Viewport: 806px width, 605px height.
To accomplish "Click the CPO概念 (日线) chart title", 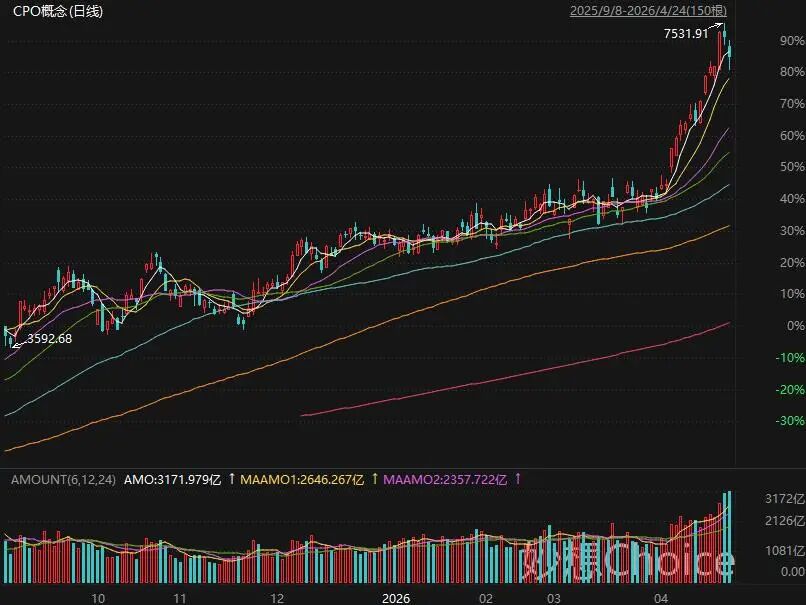I will [57, 12].
